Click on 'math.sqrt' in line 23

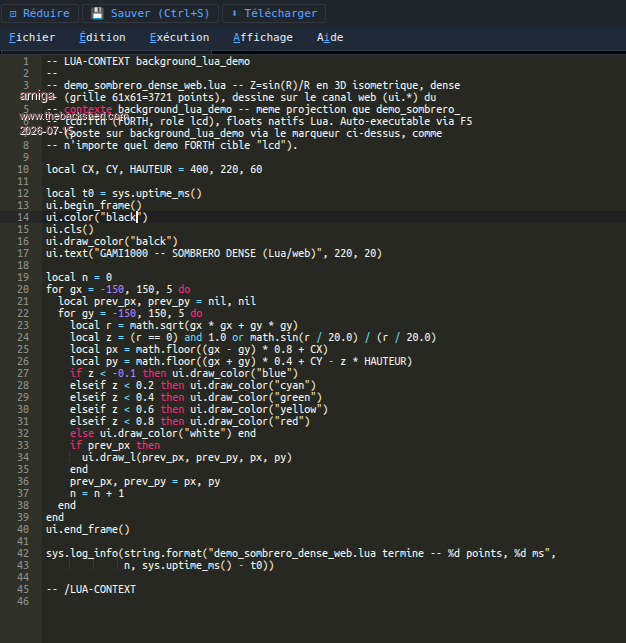tap(157, 326)
